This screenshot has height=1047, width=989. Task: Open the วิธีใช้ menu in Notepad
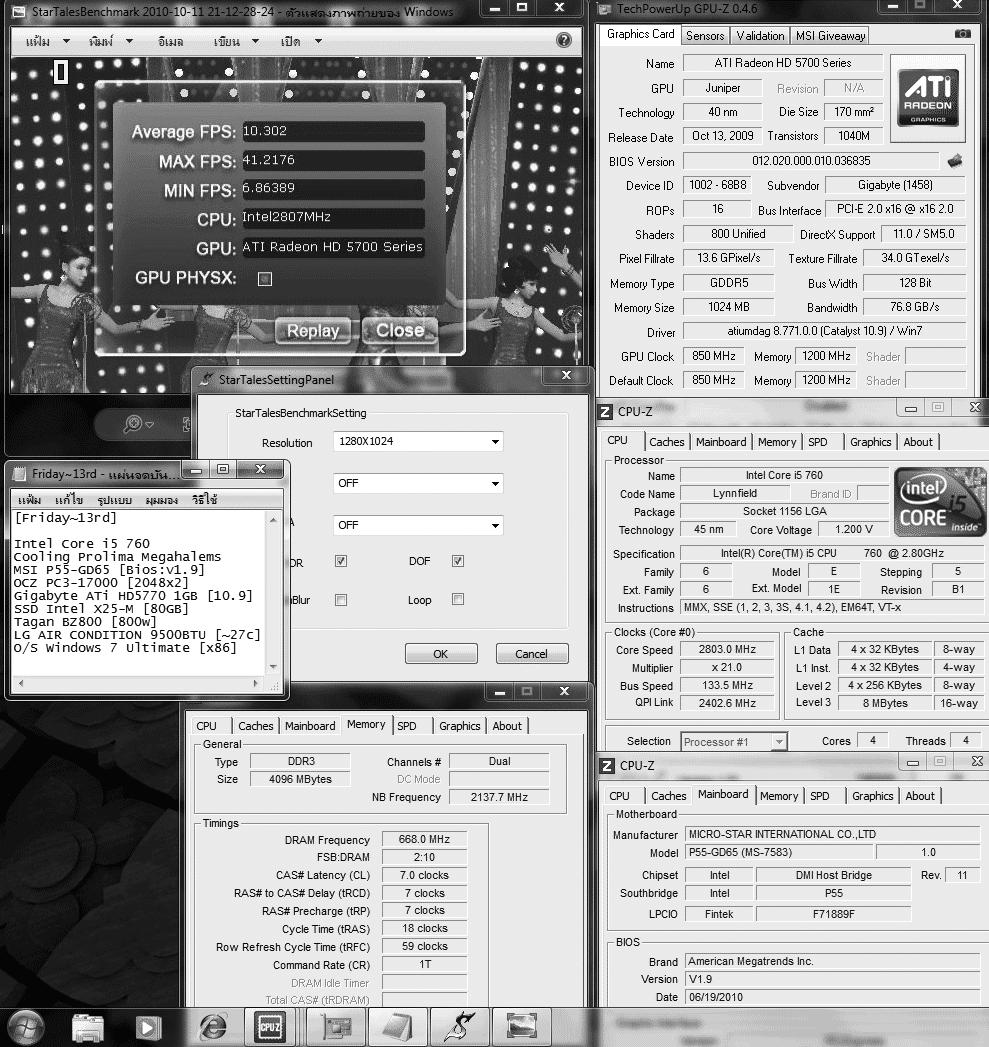pos(204,500)
